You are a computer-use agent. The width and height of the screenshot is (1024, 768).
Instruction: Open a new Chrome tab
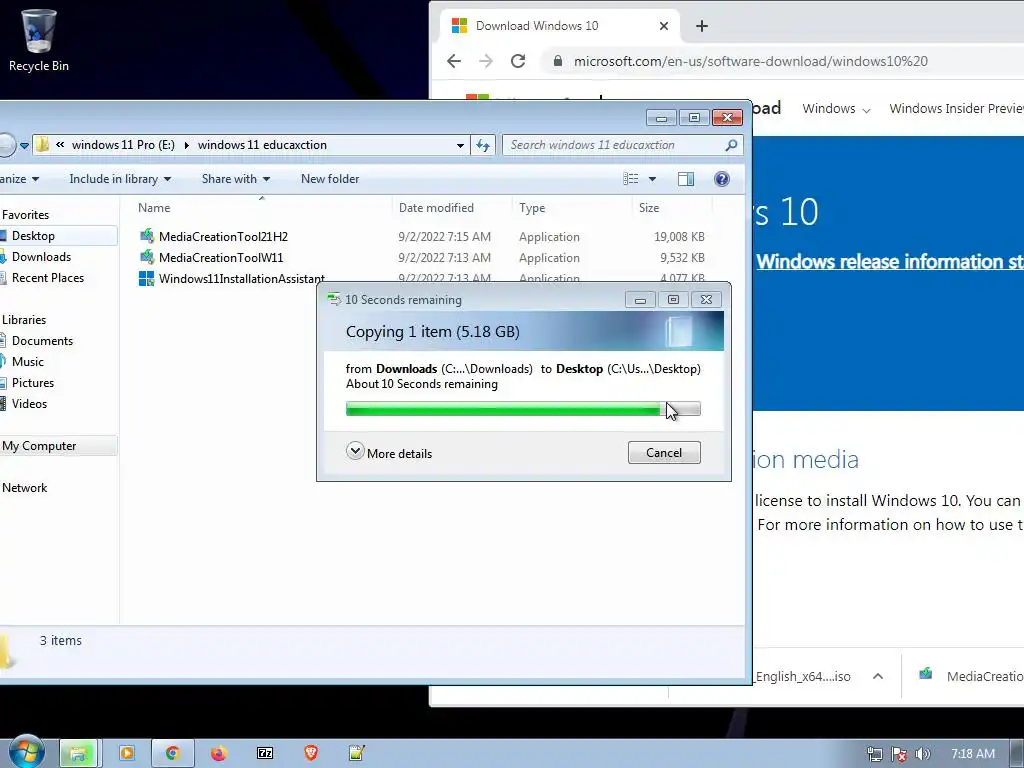[701, 26]
